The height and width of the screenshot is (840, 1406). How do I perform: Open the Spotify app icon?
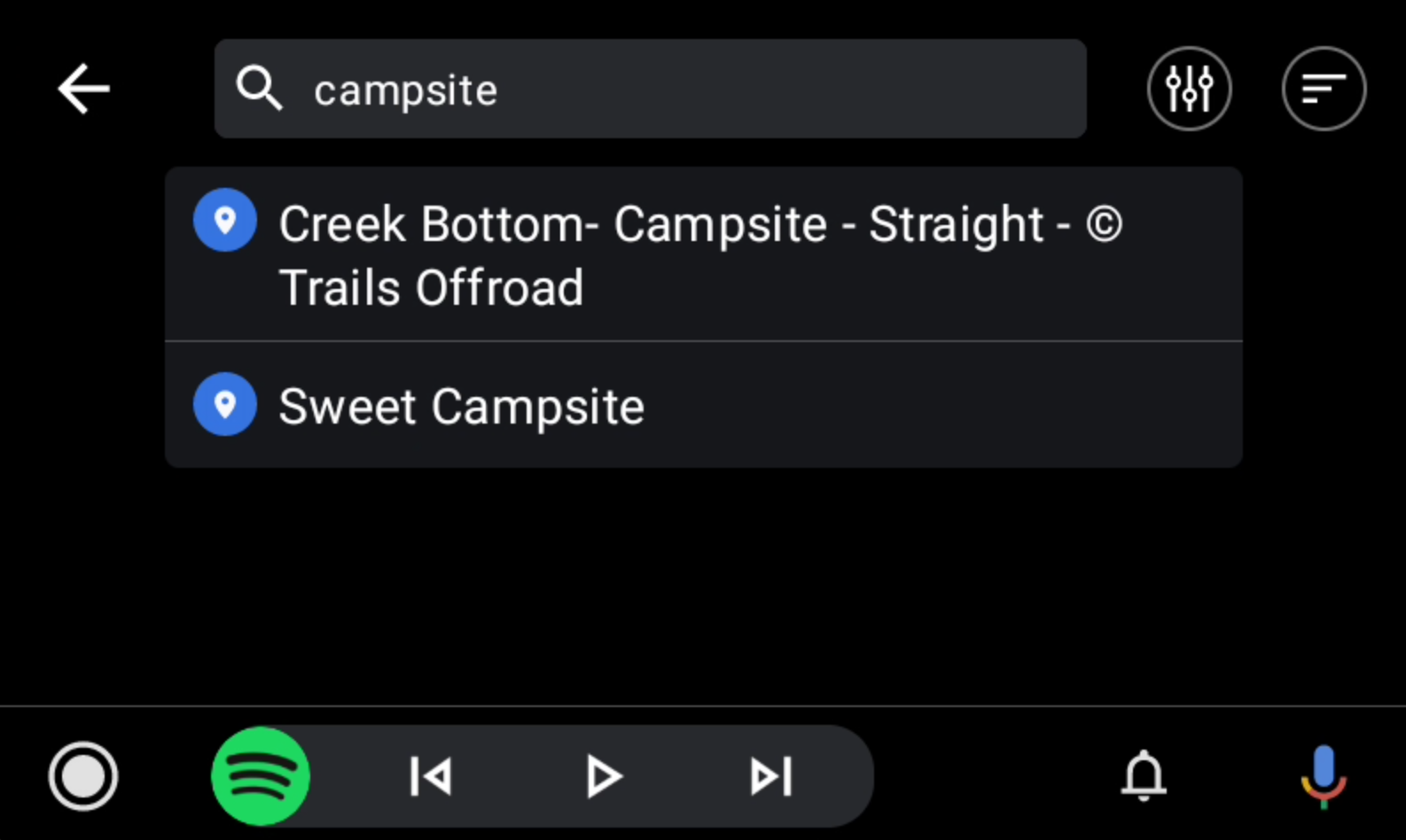pos(261,776)
